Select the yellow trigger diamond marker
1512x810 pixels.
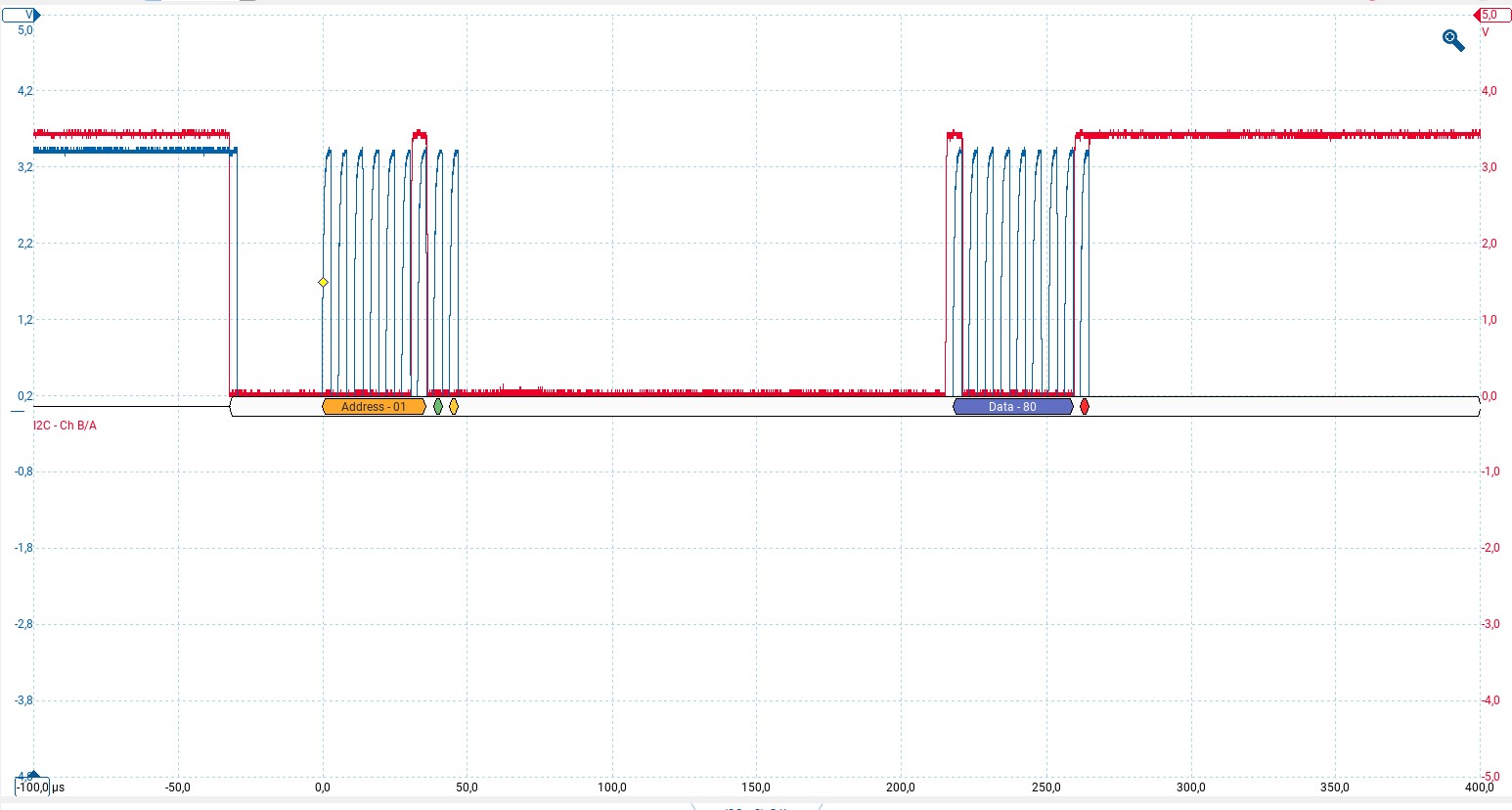(x=323, y=283)
